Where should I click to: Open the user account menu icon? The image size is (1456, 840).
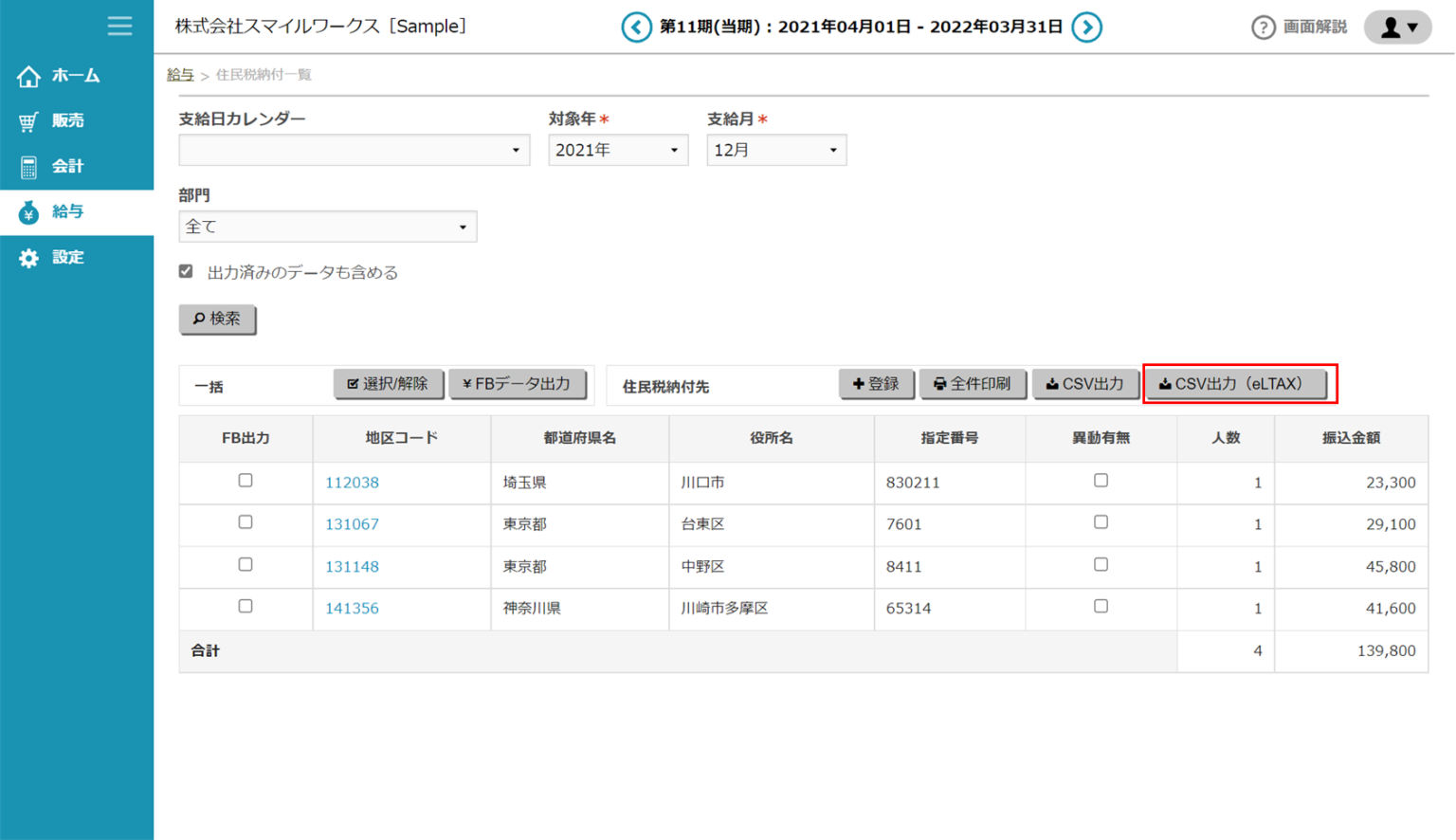pyautogui.click(x=1397, y=27)
